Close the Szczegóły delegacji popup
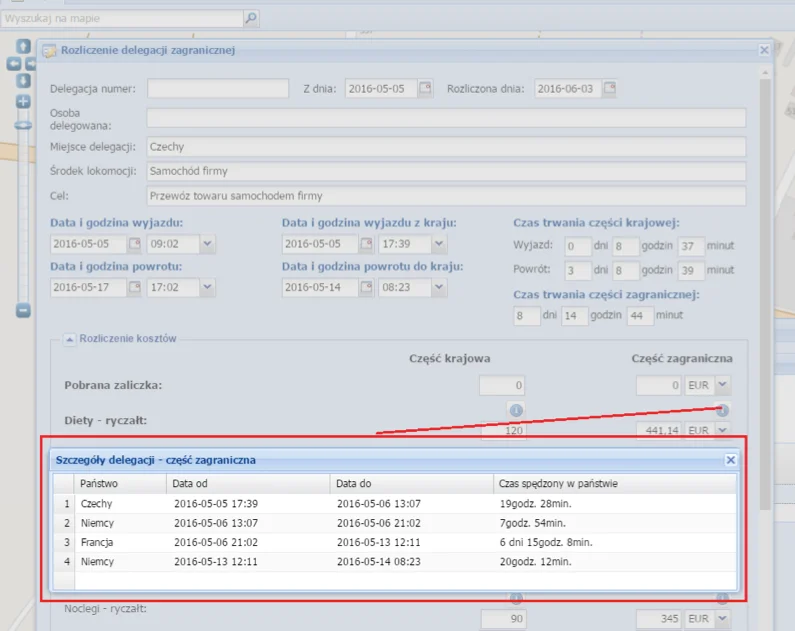This screenshot has width=795, height=631. [731, 460]
